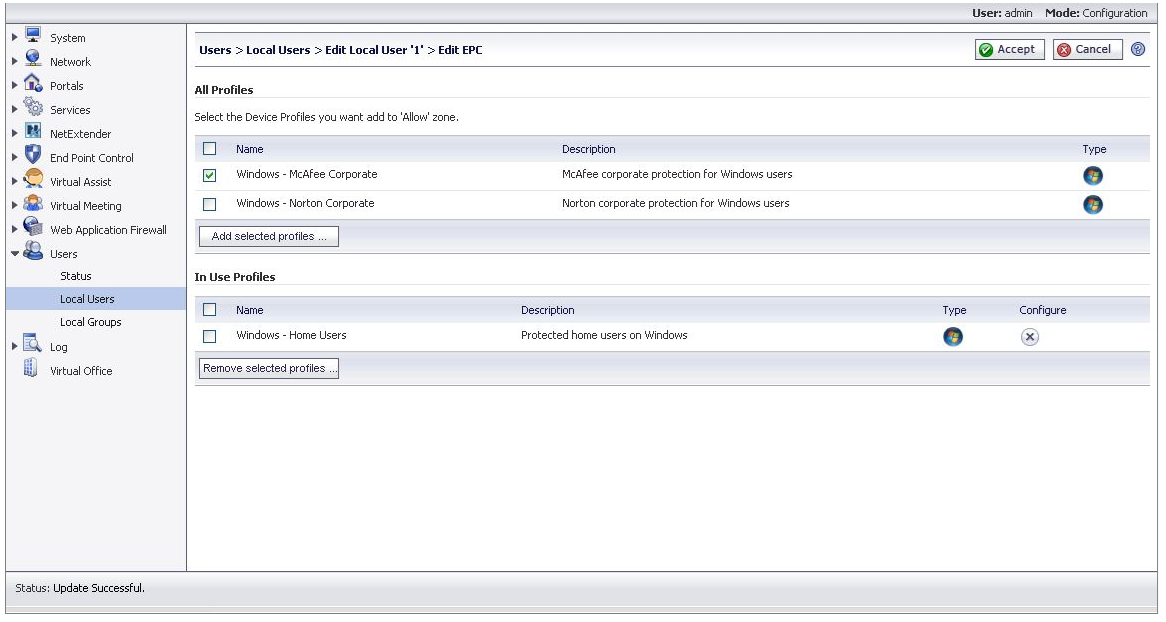Click the Cancel button
The height and width of the screenshot is (622, 1166).
click(1087, 49)
